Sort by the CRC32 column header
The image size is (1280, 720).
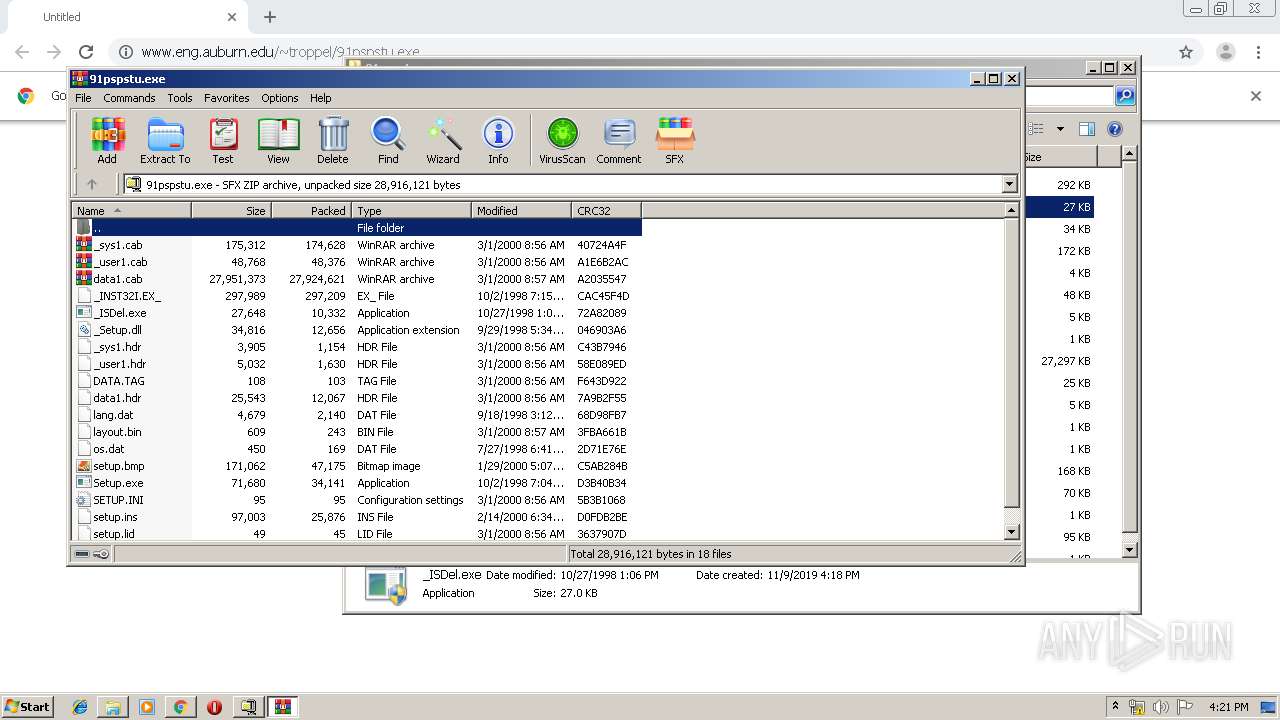pyautogui.click(x=606, y=210)
